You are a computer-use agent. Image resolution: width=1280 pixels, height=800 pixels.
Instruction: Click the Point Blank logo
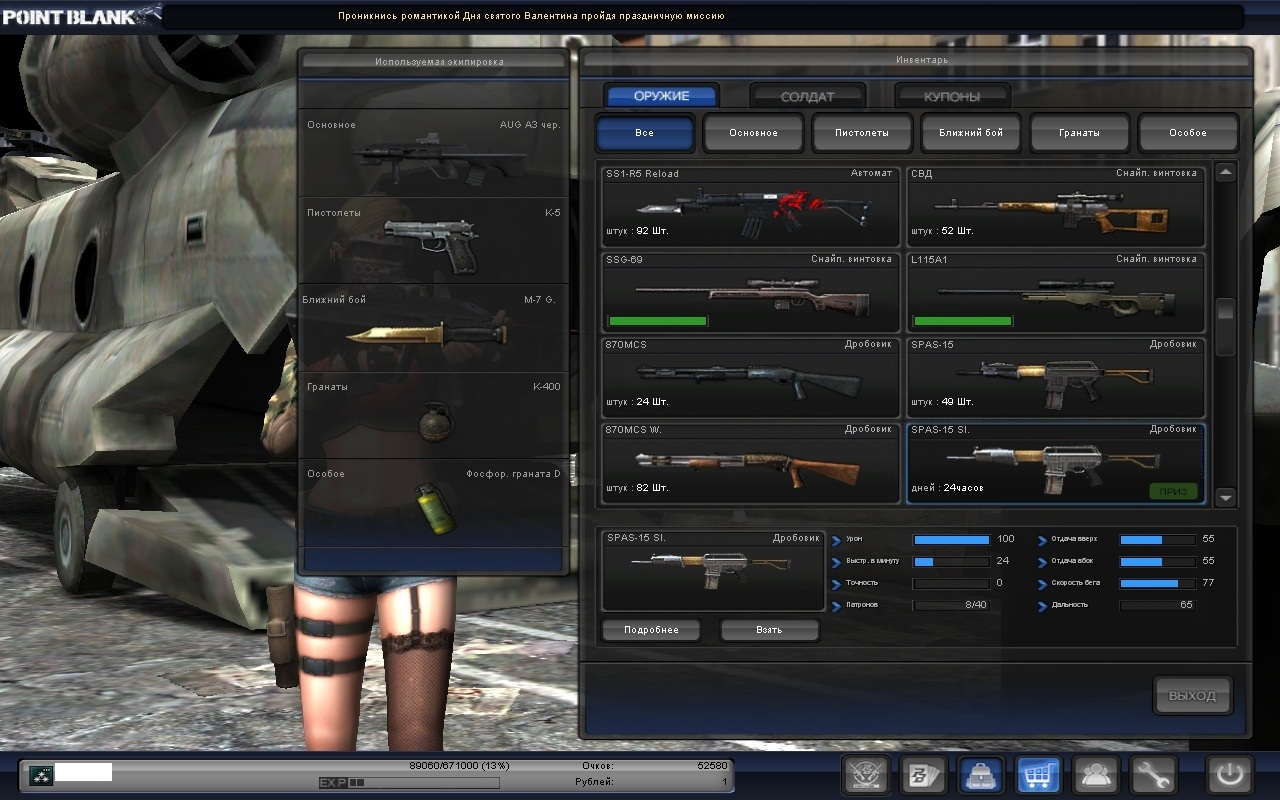click(x=80, y=16)
